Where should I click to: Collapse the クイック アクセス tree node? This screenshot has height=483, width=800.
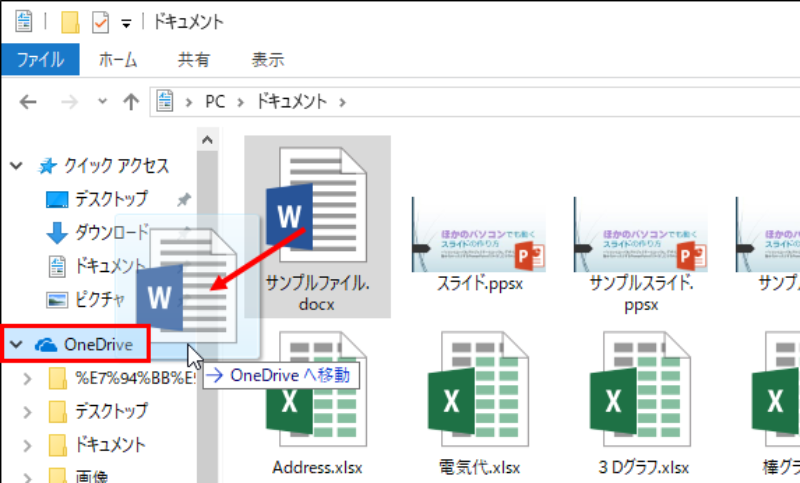[x=16, y=166]
